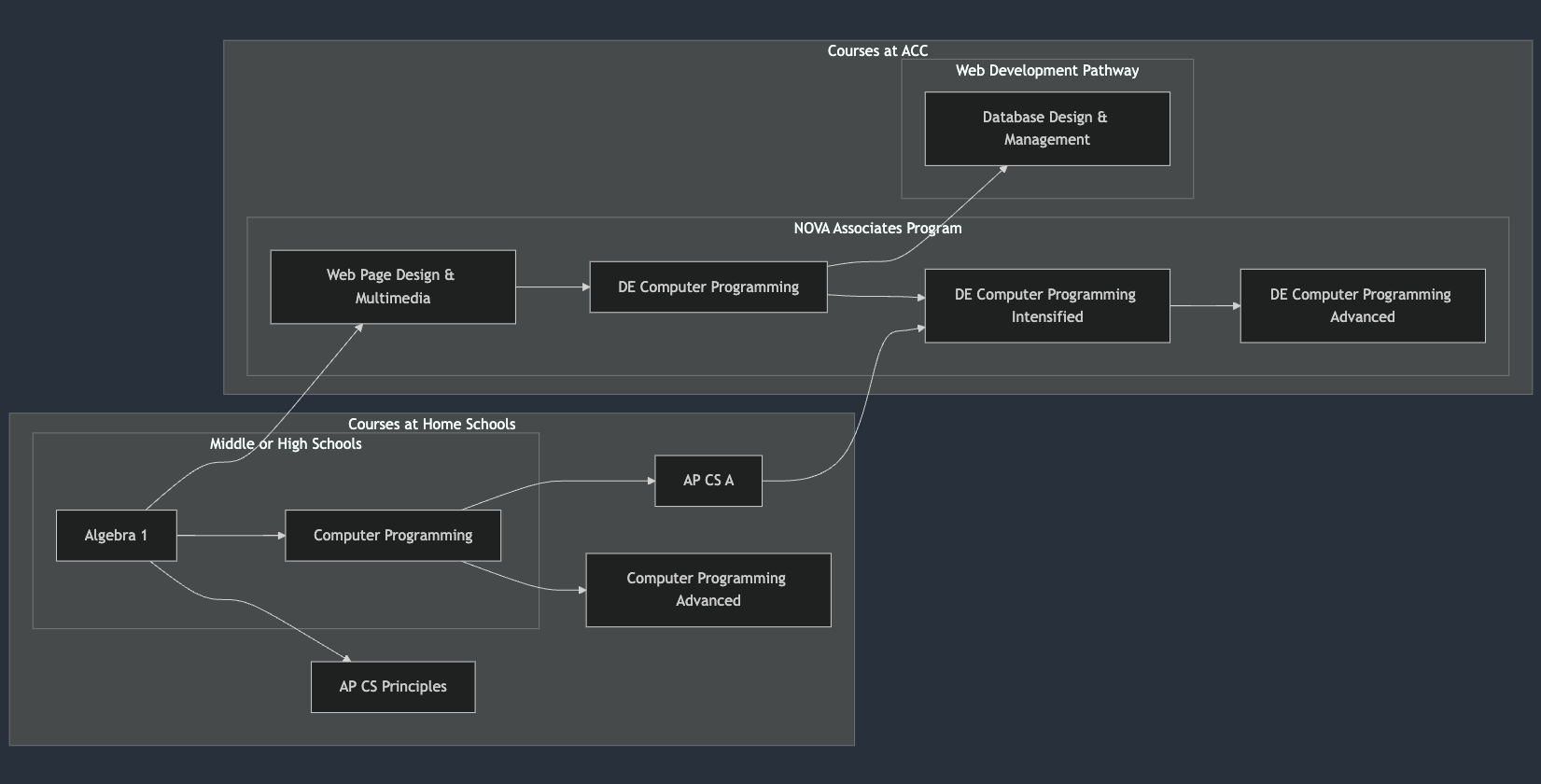1541x784 pixels.
Task: Click the arrow linking Intensified to DE Advanced
Action: coord(1204,306)
